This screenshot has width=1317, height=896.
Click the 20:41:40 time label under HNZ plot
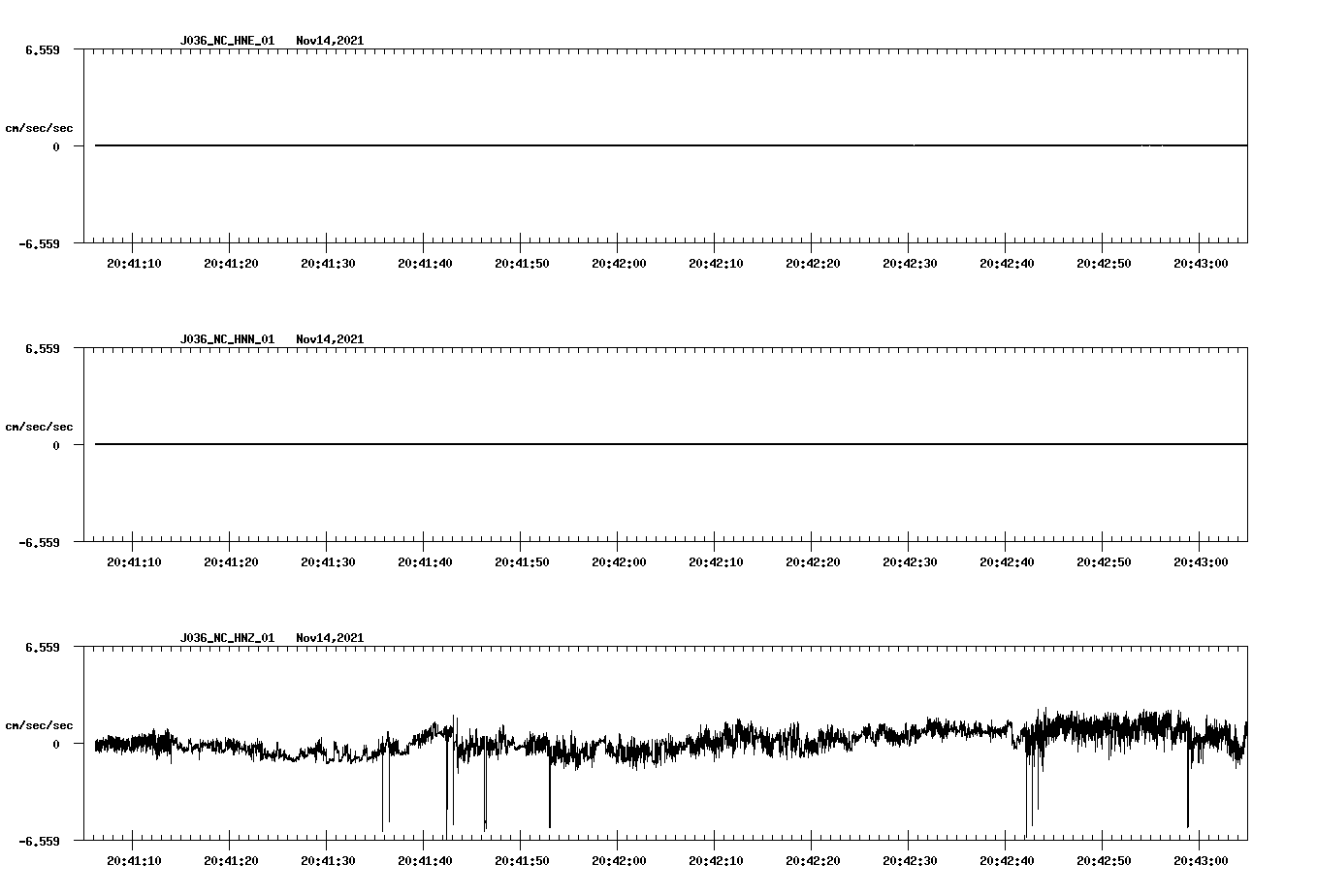[425, 861]
